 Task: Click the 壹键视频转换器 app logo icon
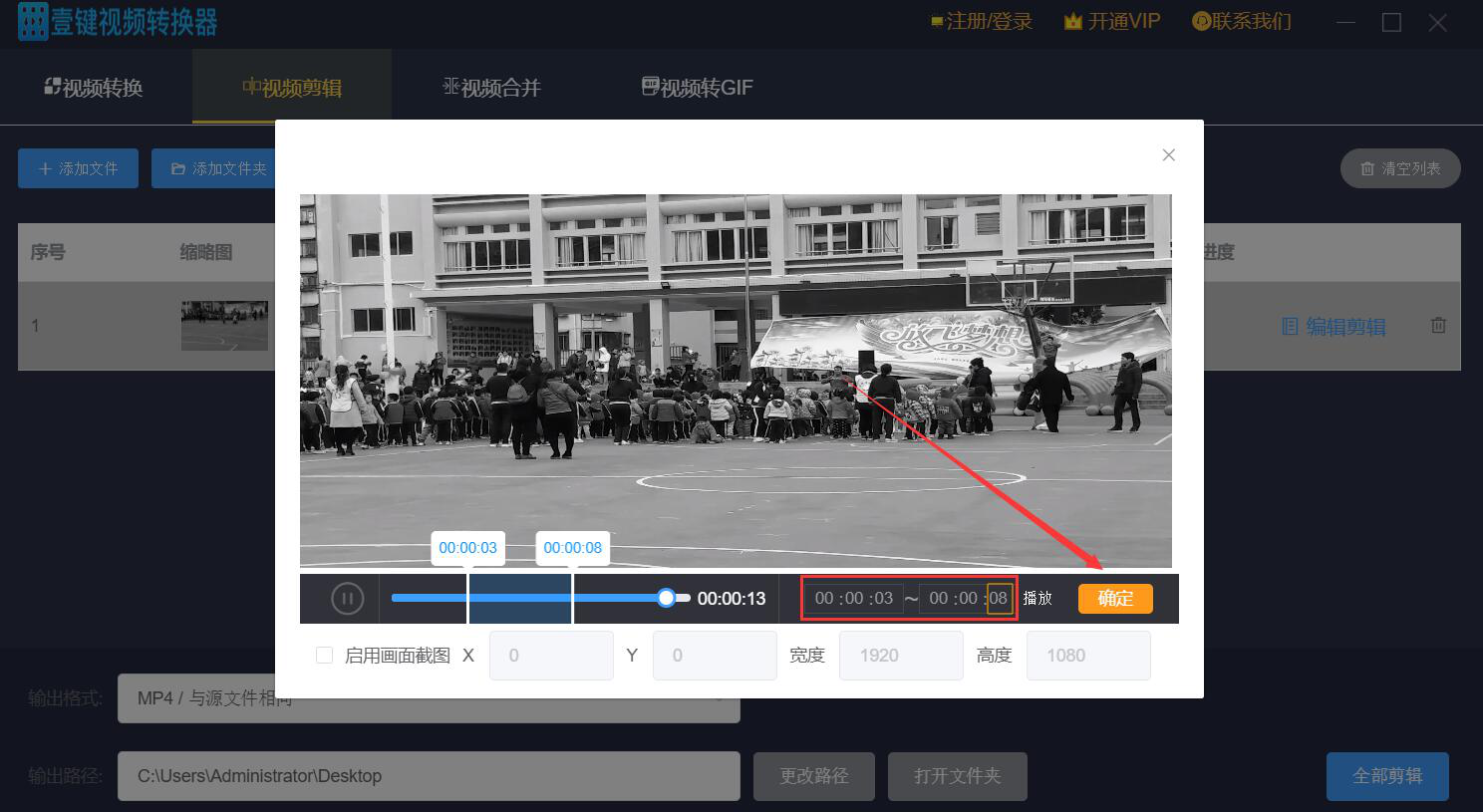point(33,21)
